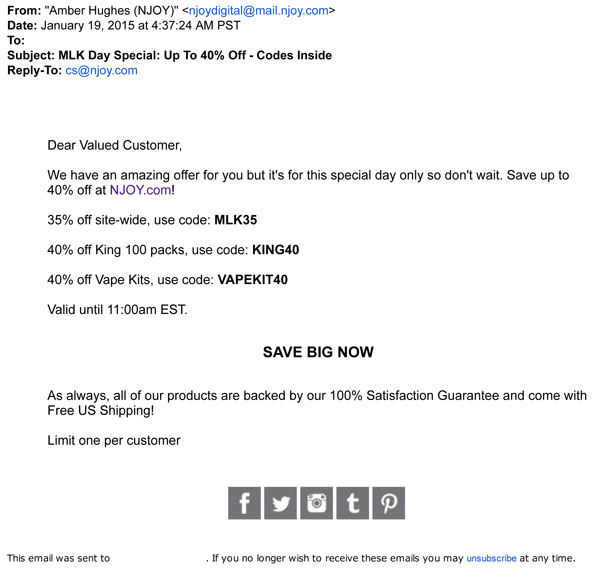Click the Twitter bird icon
Viewport: 600px width, 581px height.
tap(281, 502)
